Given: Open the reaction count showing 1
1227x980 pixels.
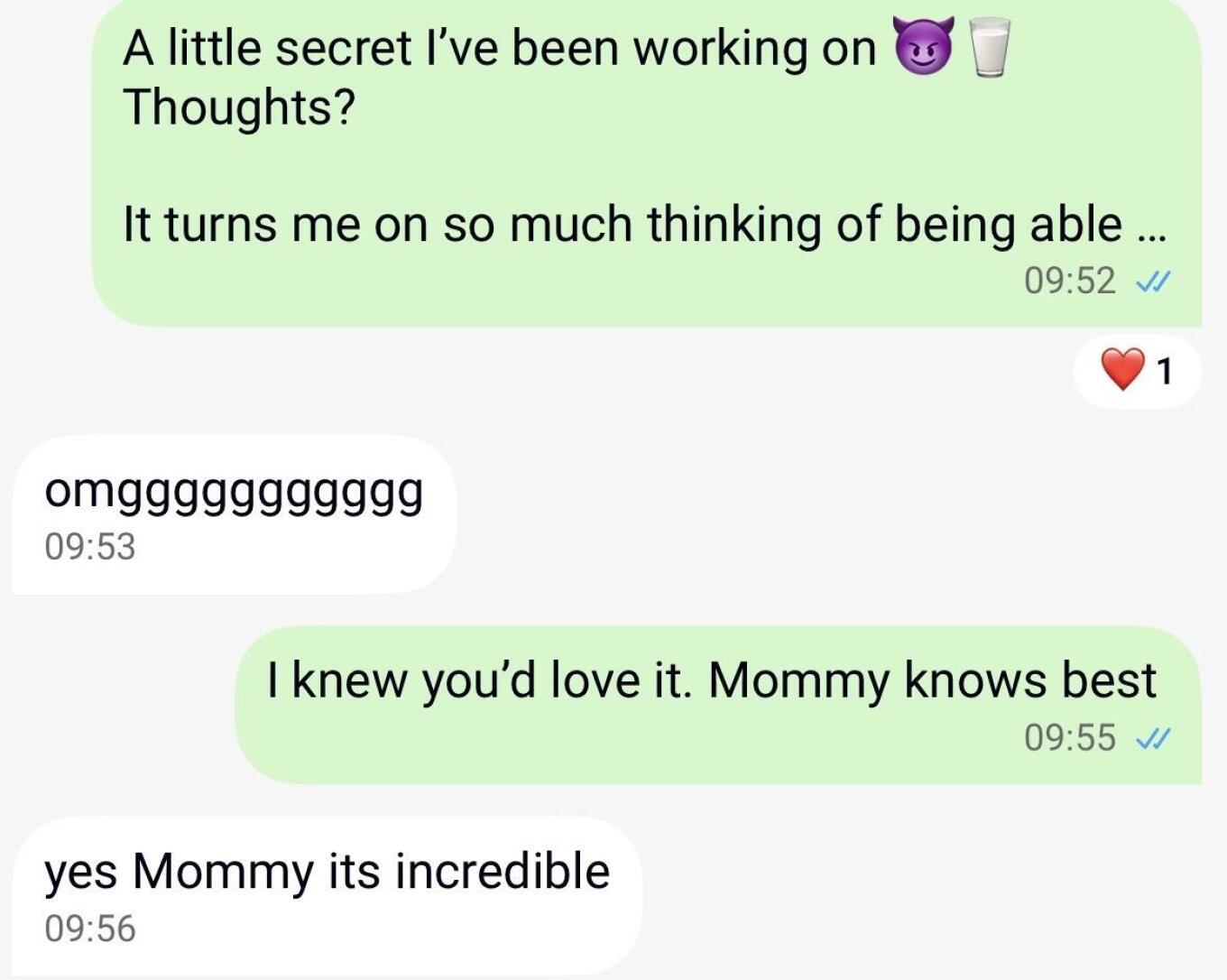Looking at the screenshot, I should point(1166,371).
